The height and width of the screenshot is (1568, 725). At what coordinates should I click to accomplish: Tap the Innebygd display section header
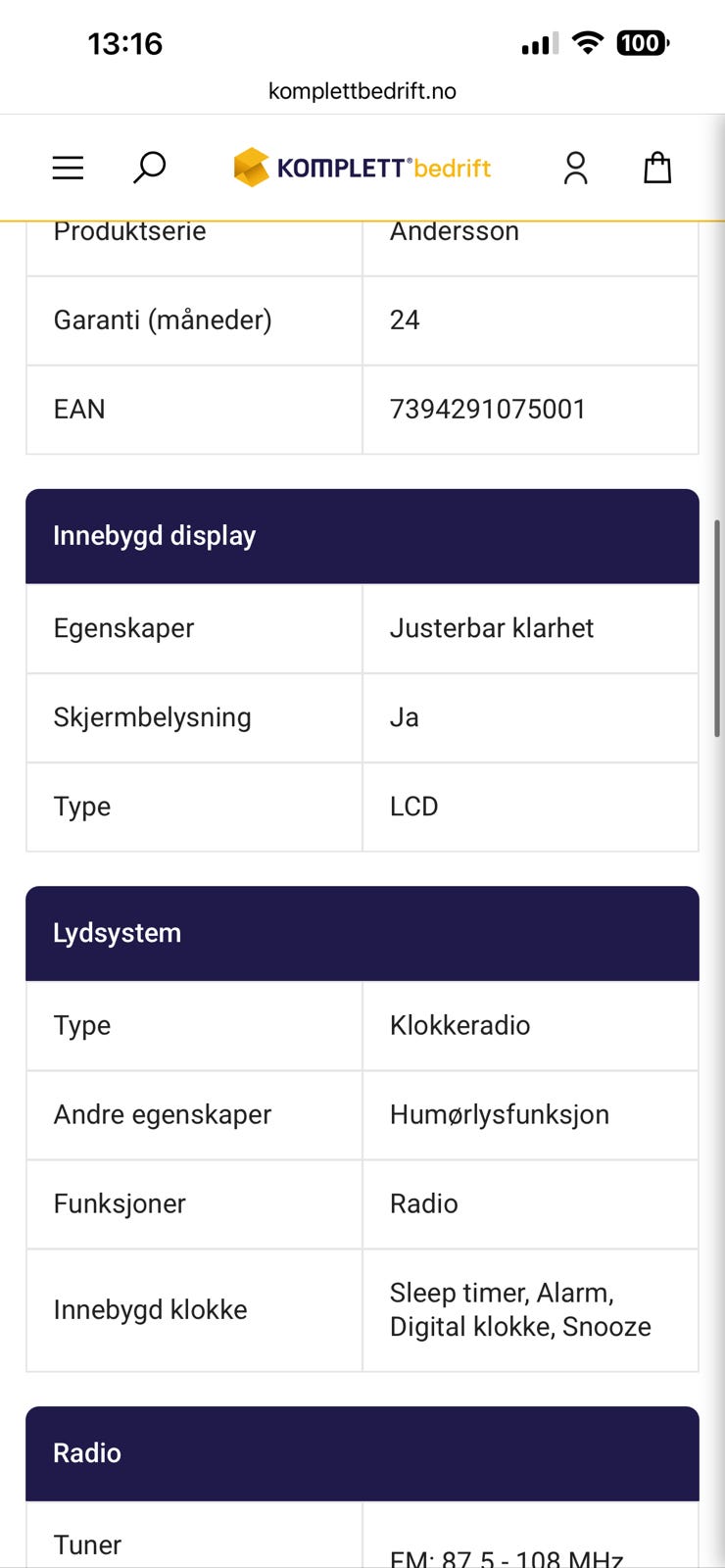click(x=362, y=536)
